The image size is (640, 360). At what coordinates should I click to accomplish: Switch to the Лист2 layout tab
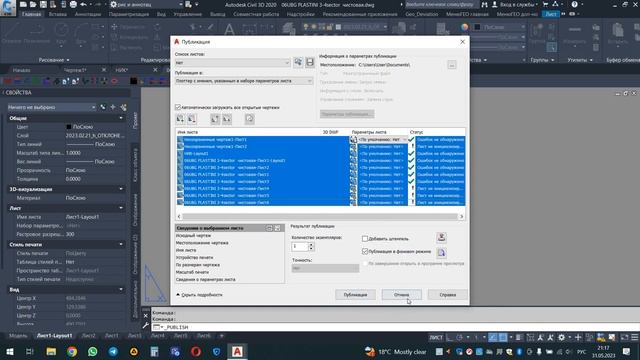click(88, 336)
